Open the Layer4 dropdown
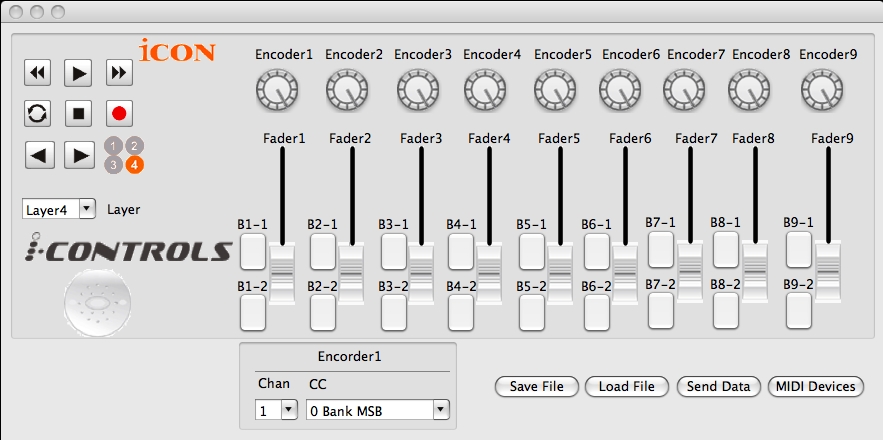This screenshot has height=440, width=883. [59, 209]
